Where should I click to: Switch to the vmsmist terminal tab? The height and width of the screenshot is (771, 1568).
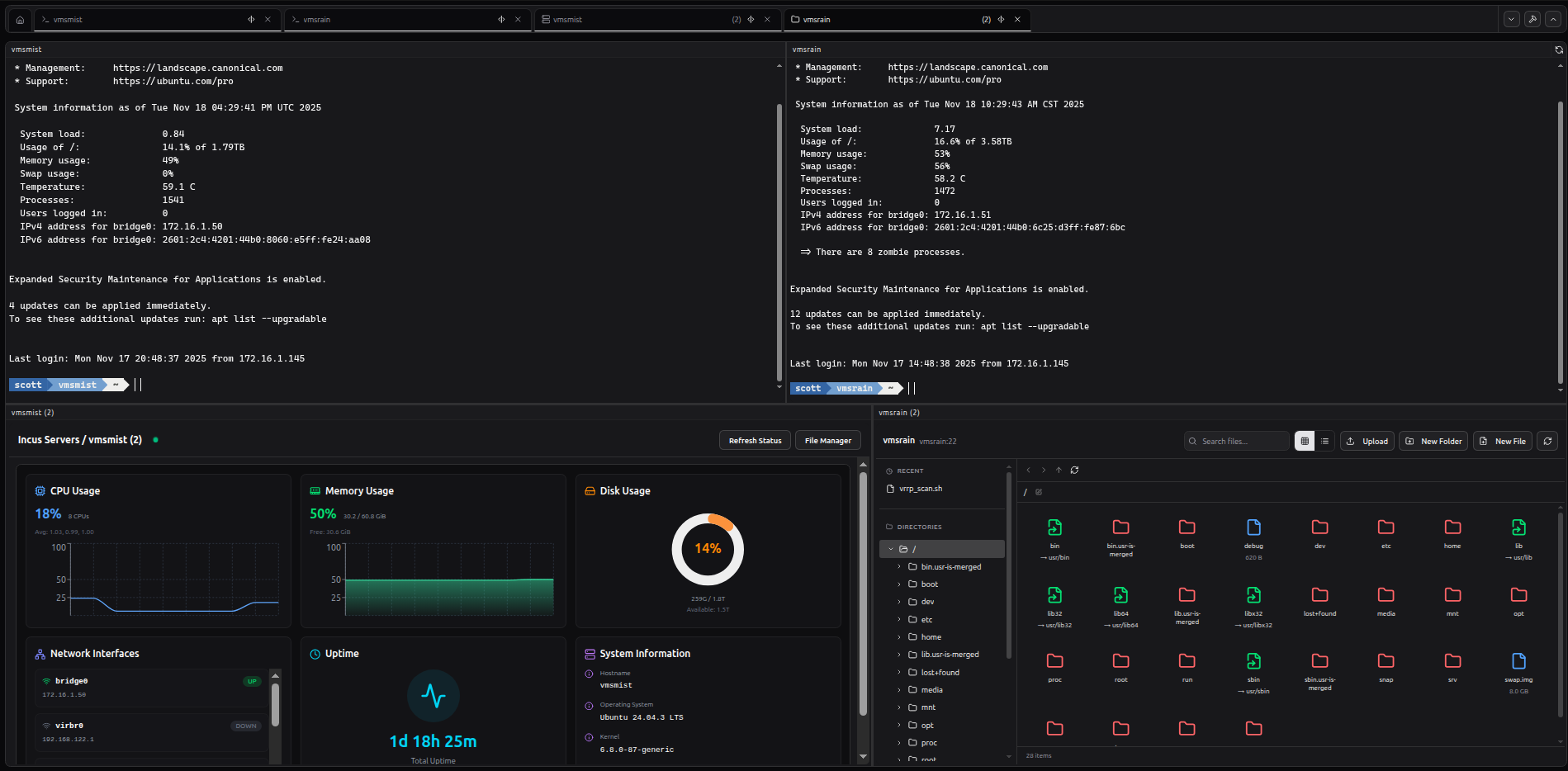pyautogui.click(x=132, y=20)
